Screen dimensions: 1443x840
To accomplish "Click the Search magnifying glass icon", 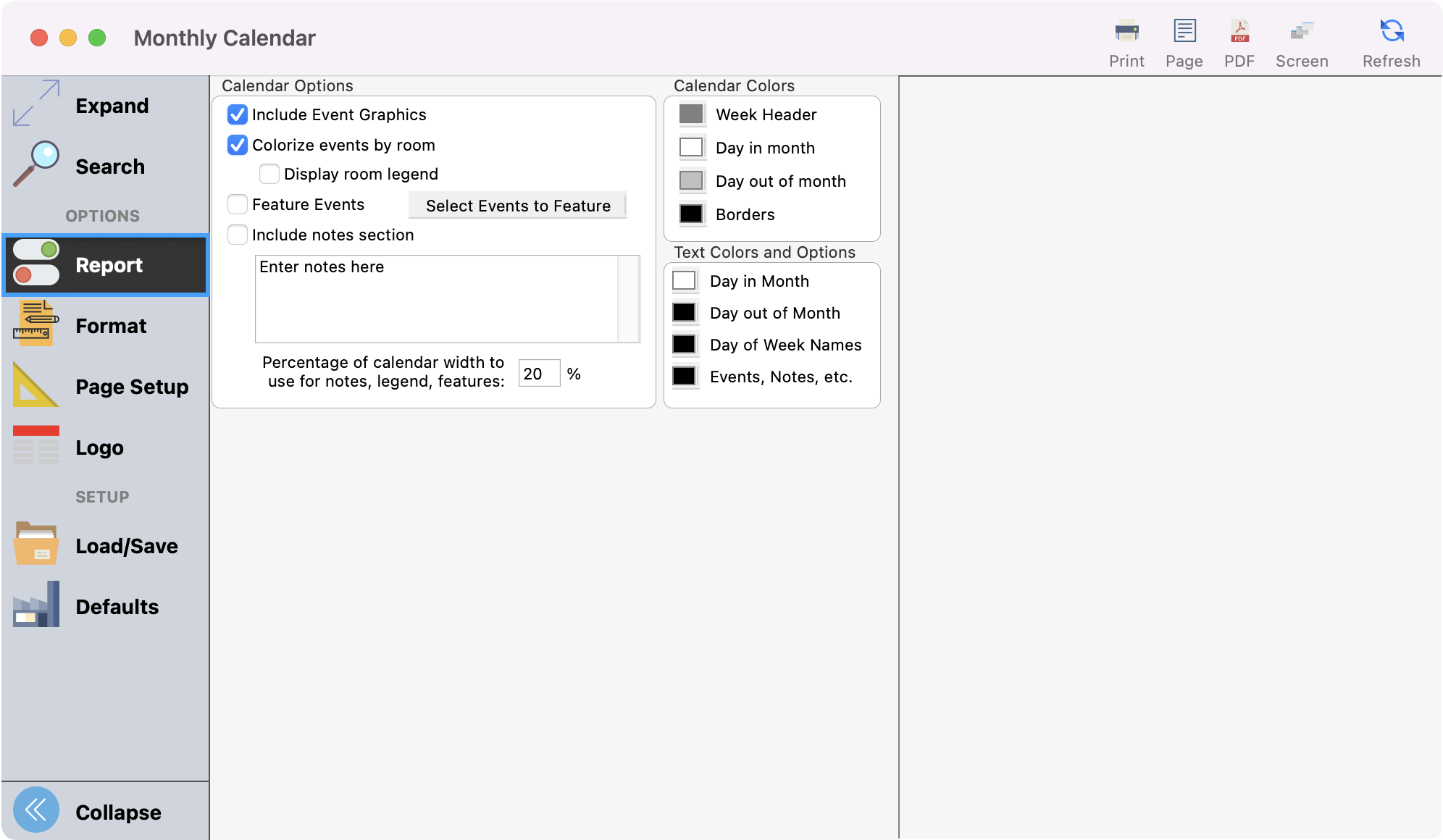I will tap(36, 164).
